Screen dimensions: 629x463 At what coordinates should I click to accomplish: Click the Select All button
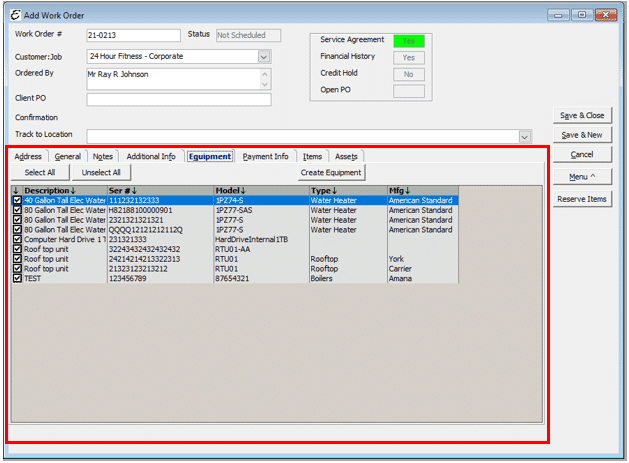point(40,173)
